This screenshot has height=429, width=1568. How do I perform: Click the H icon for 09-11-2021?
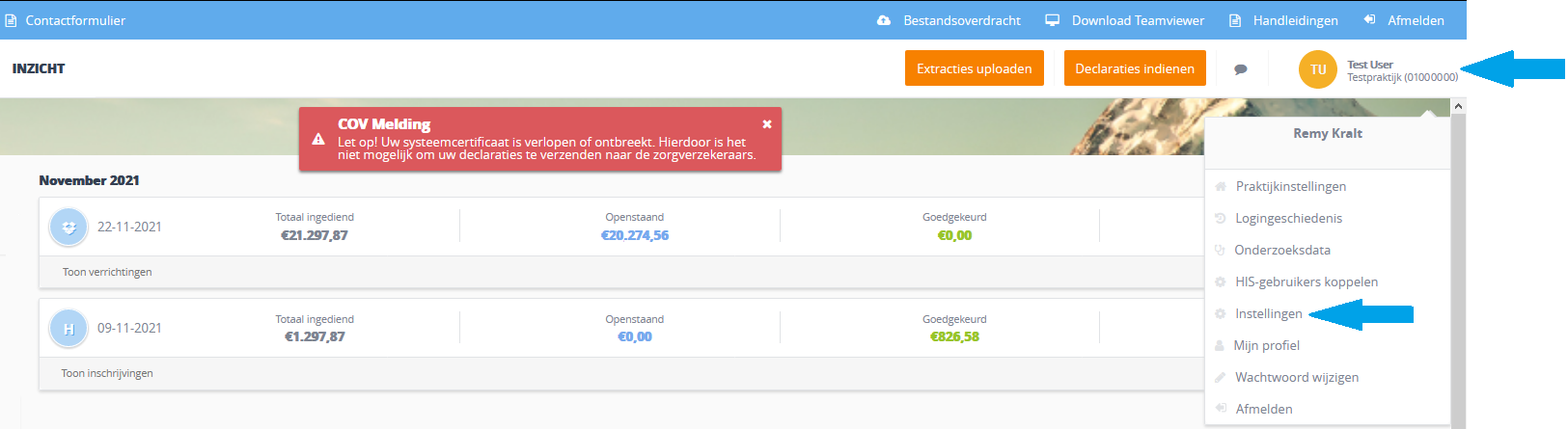69,329
